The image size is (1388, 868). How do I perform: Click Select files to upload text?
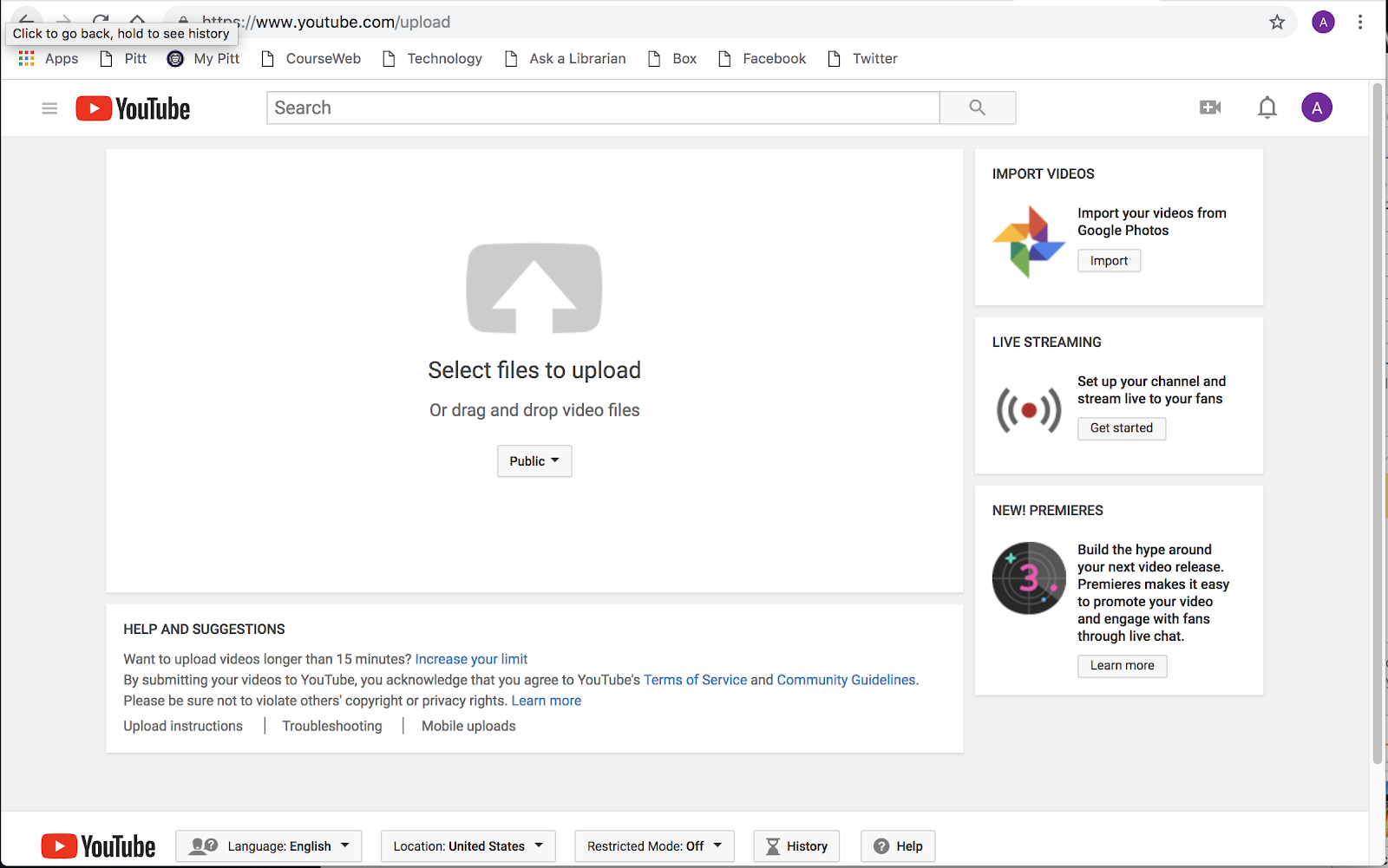(534, 370)
